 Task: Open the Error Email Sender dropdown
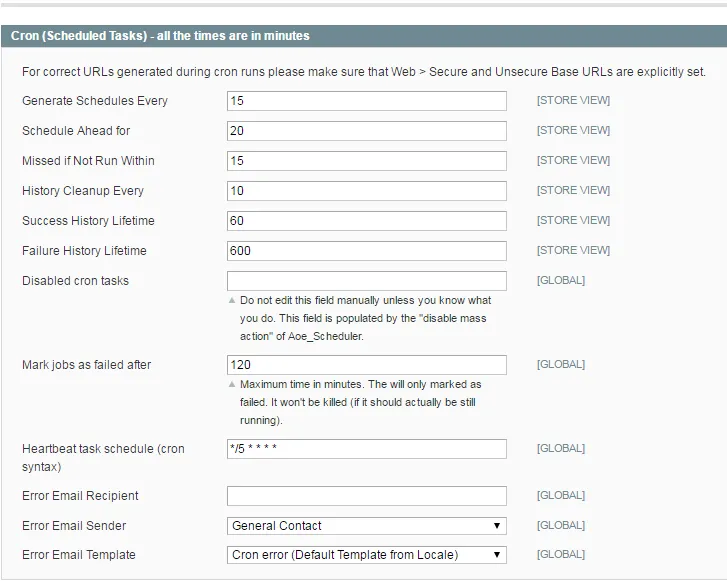[x=366, y=526]
